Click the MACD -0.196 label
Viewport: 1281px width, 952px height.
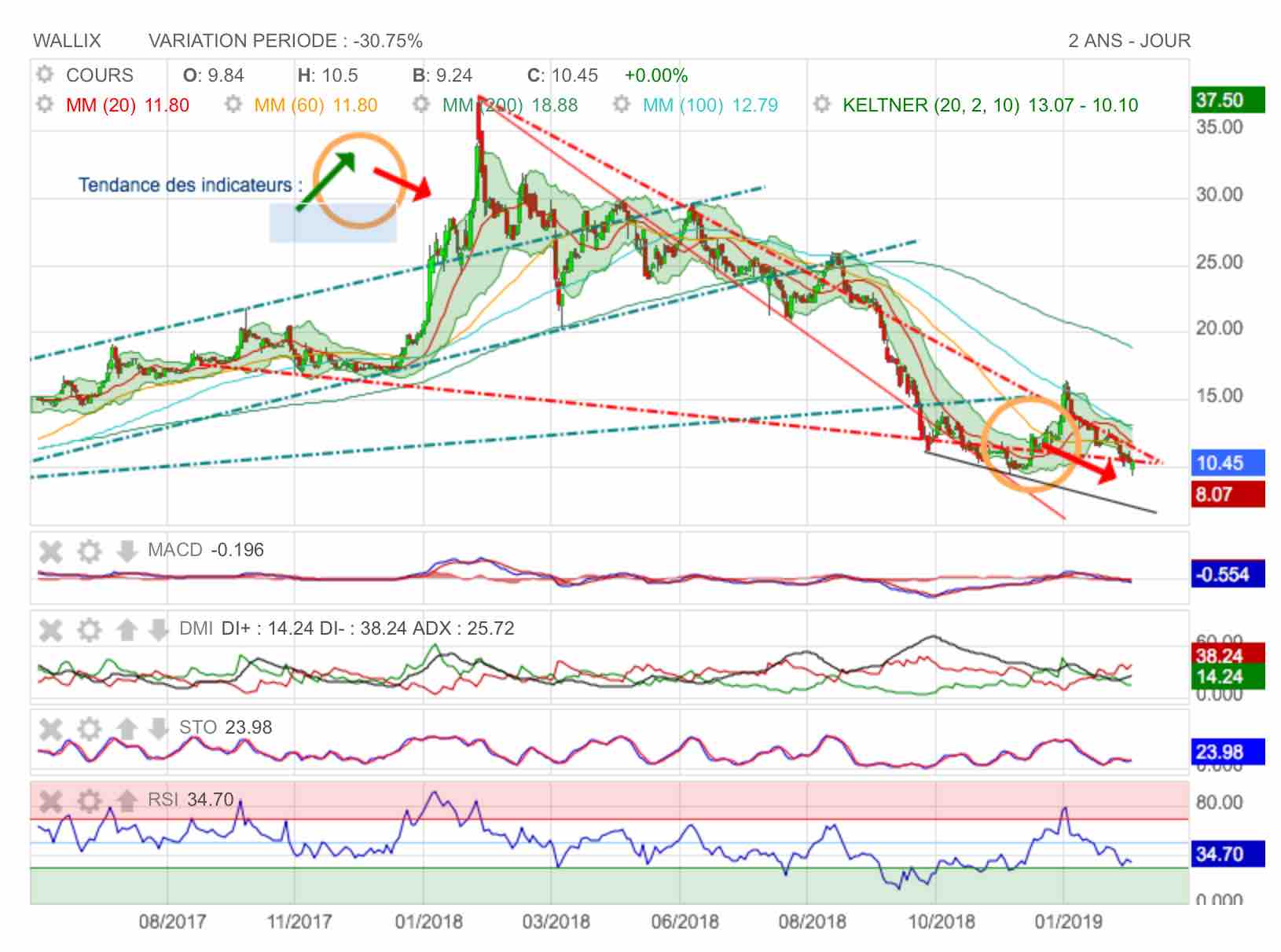point(206,550)
